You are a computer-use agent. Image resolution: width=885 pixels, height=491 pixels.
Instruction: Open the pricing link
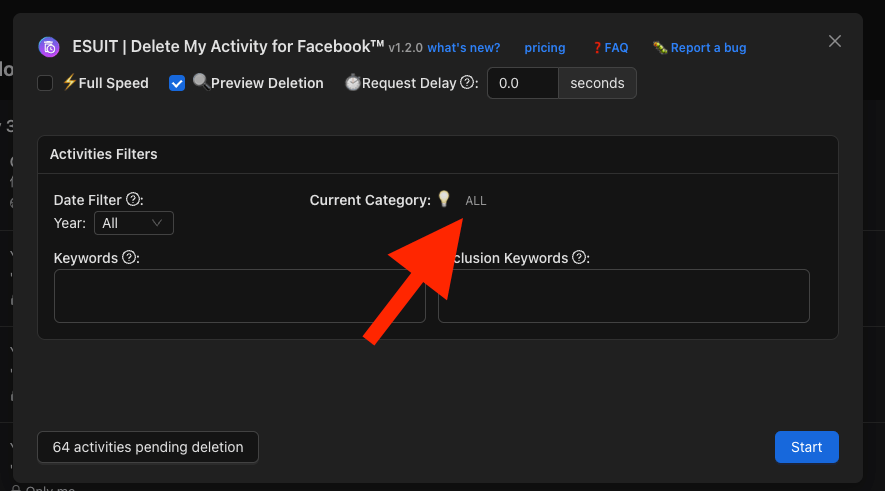[545, 48]
